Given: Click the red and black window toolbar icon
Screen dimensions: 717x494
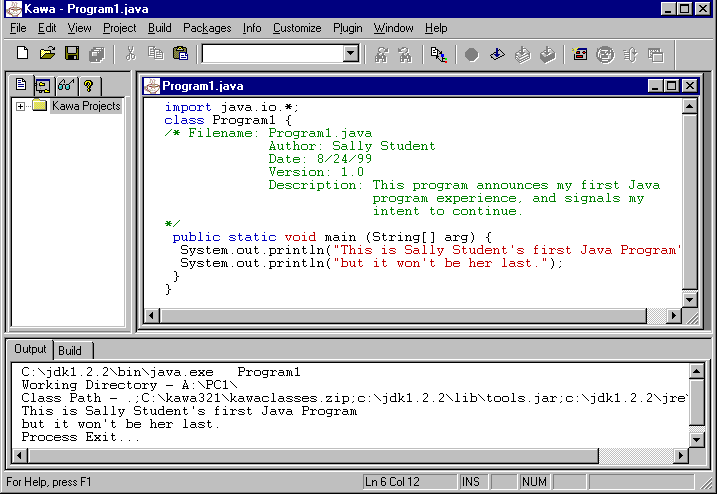Looking at the screenshot, I should point(580,55).
